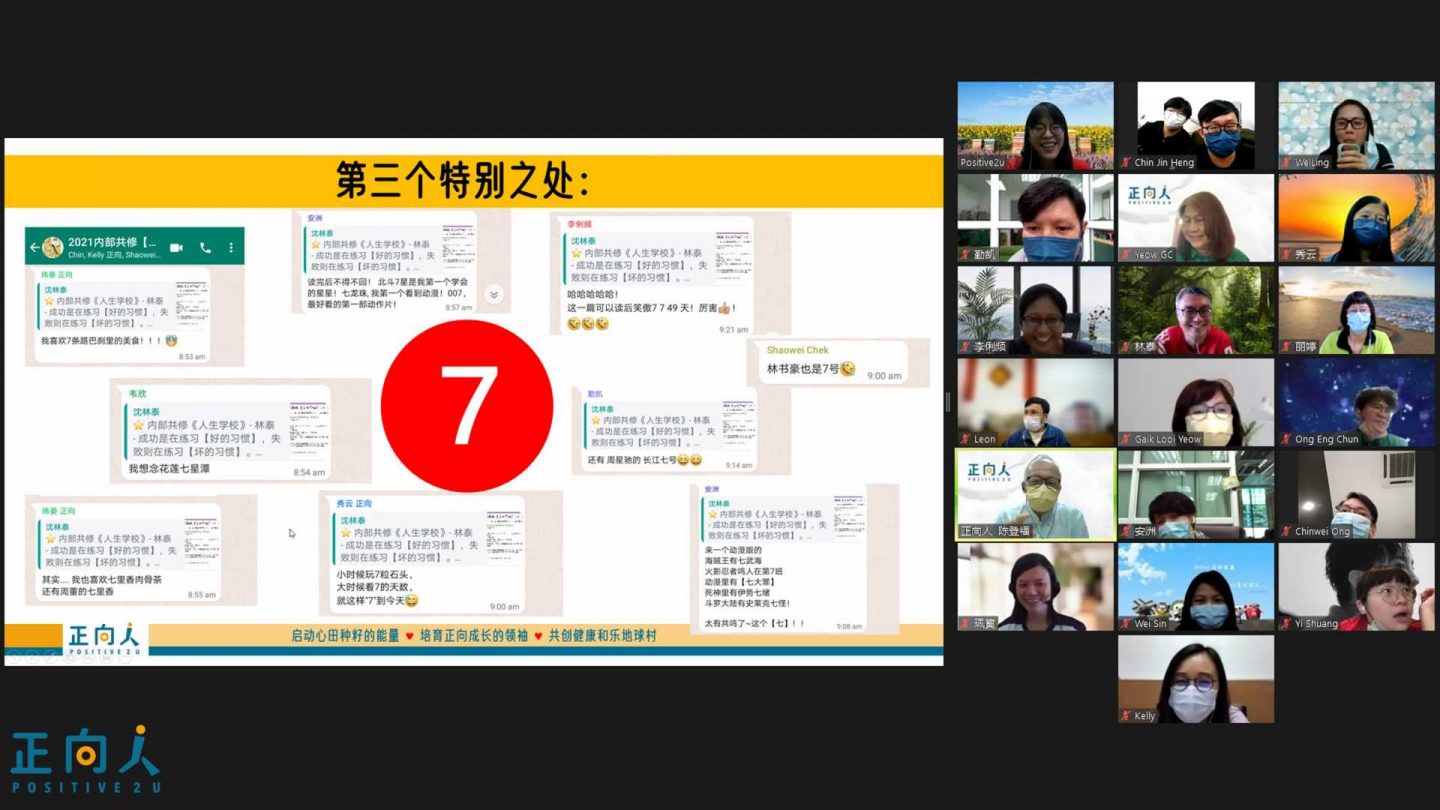This screenshot has width=1440, height=810.
Task: Click muted mic icon beside Ong Eng Chun
Action: pos(1287,439)
